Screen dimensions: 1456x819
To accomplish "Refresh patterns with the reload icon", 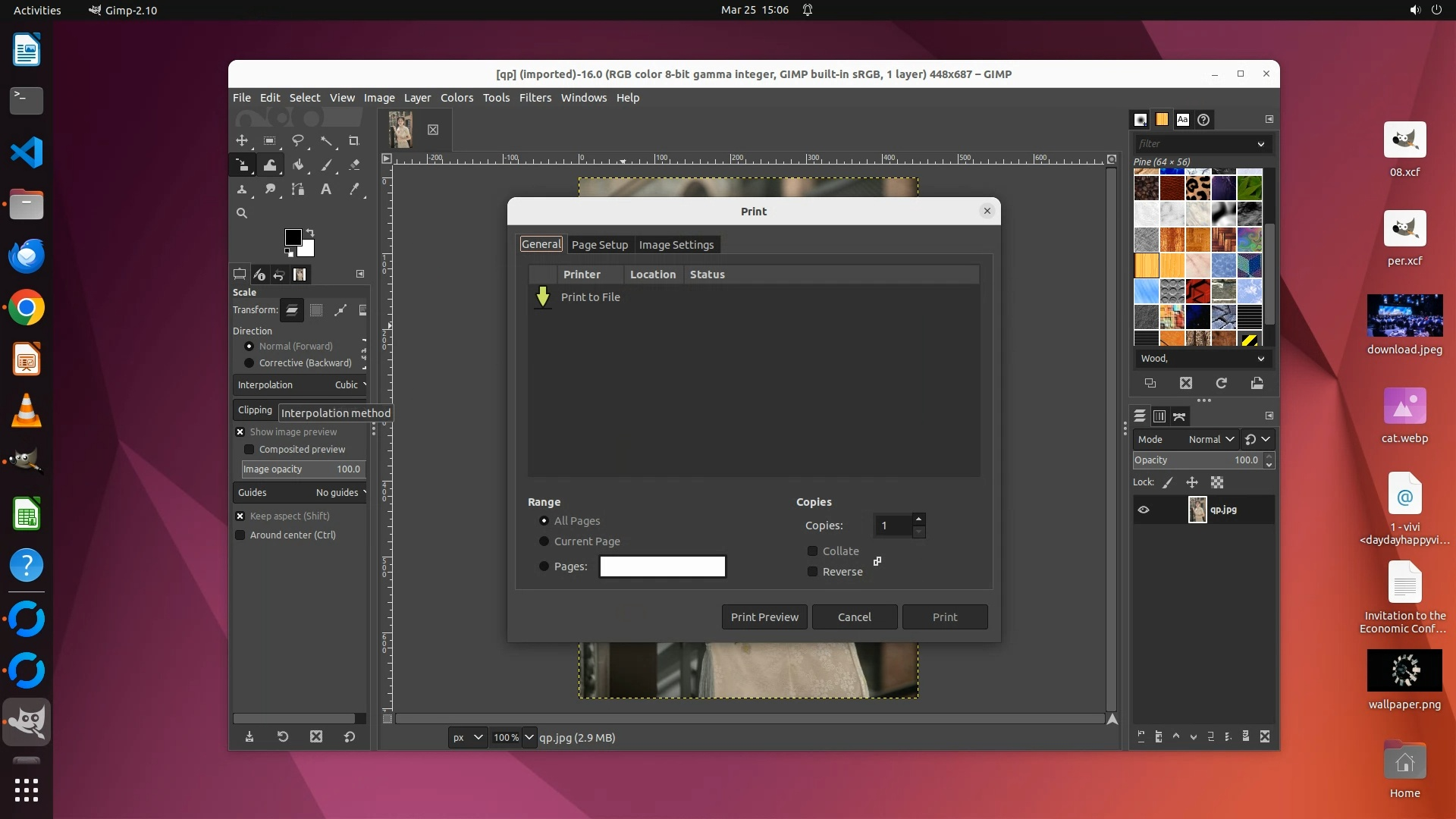I will [1221, 384].
